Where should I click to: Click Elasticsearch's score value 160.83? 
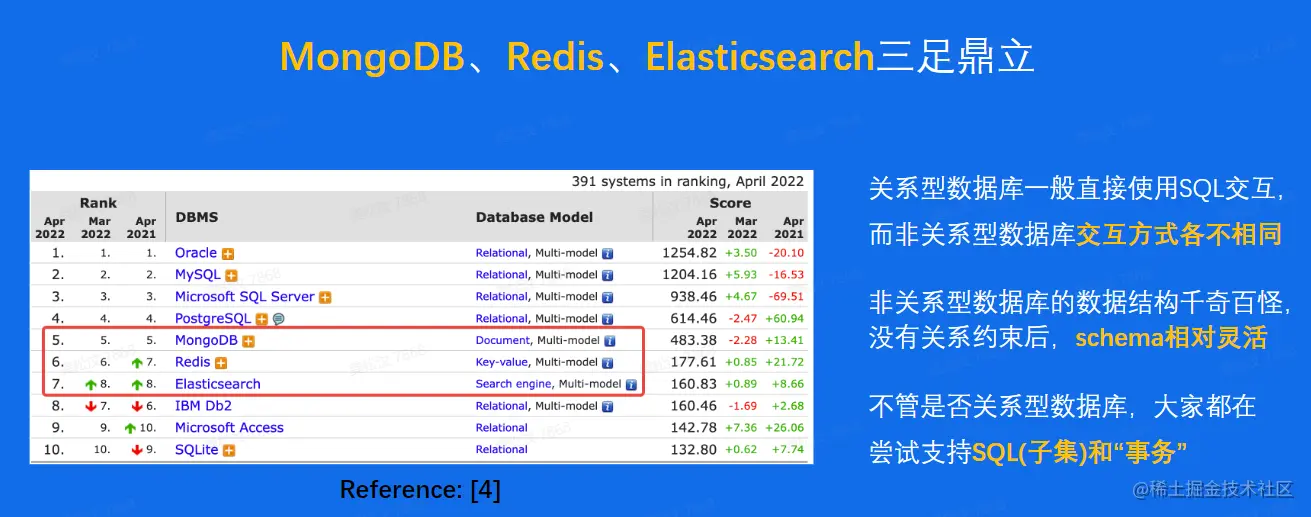[693, 385]
